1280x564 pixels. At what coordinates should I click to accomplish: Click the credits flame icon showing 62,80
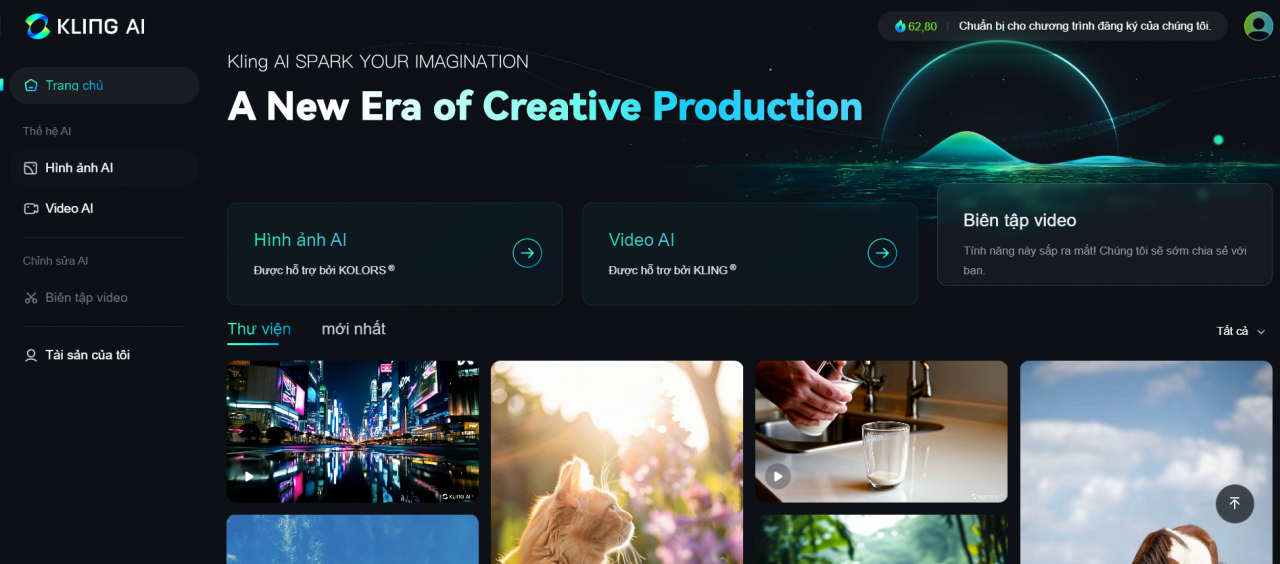click(900, 26)
